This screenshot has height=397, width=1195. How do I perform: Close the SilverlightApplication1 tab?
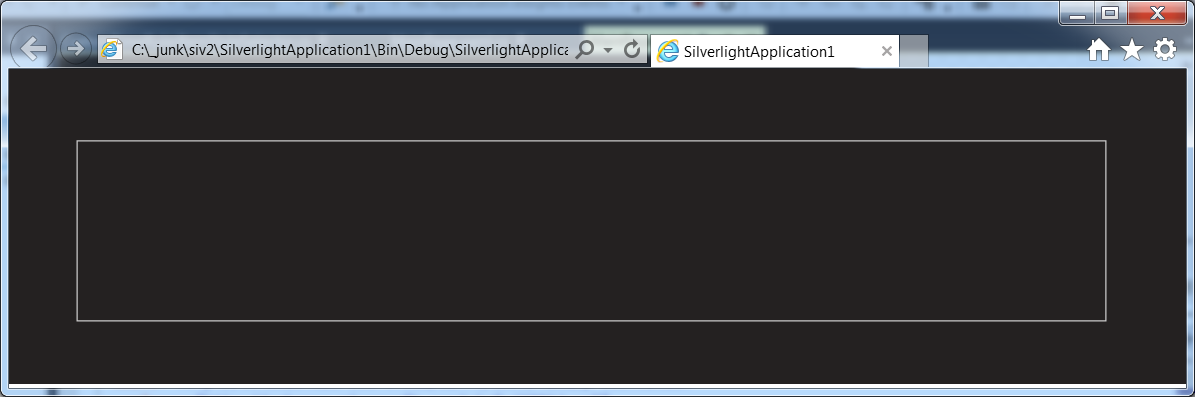[x=886, y=51]
